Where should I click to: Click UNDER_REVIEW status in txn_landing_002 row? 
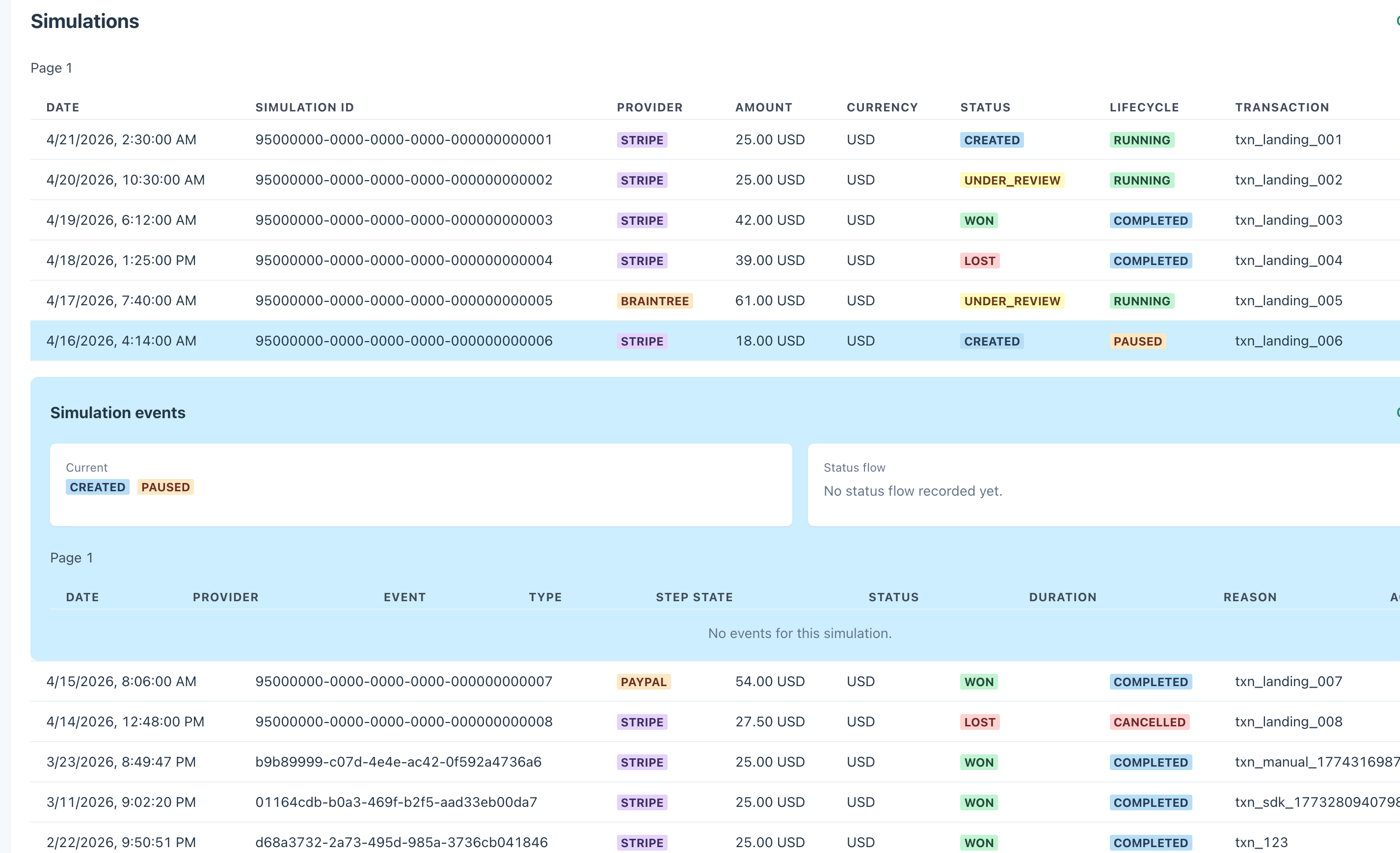coord(1012,180)
